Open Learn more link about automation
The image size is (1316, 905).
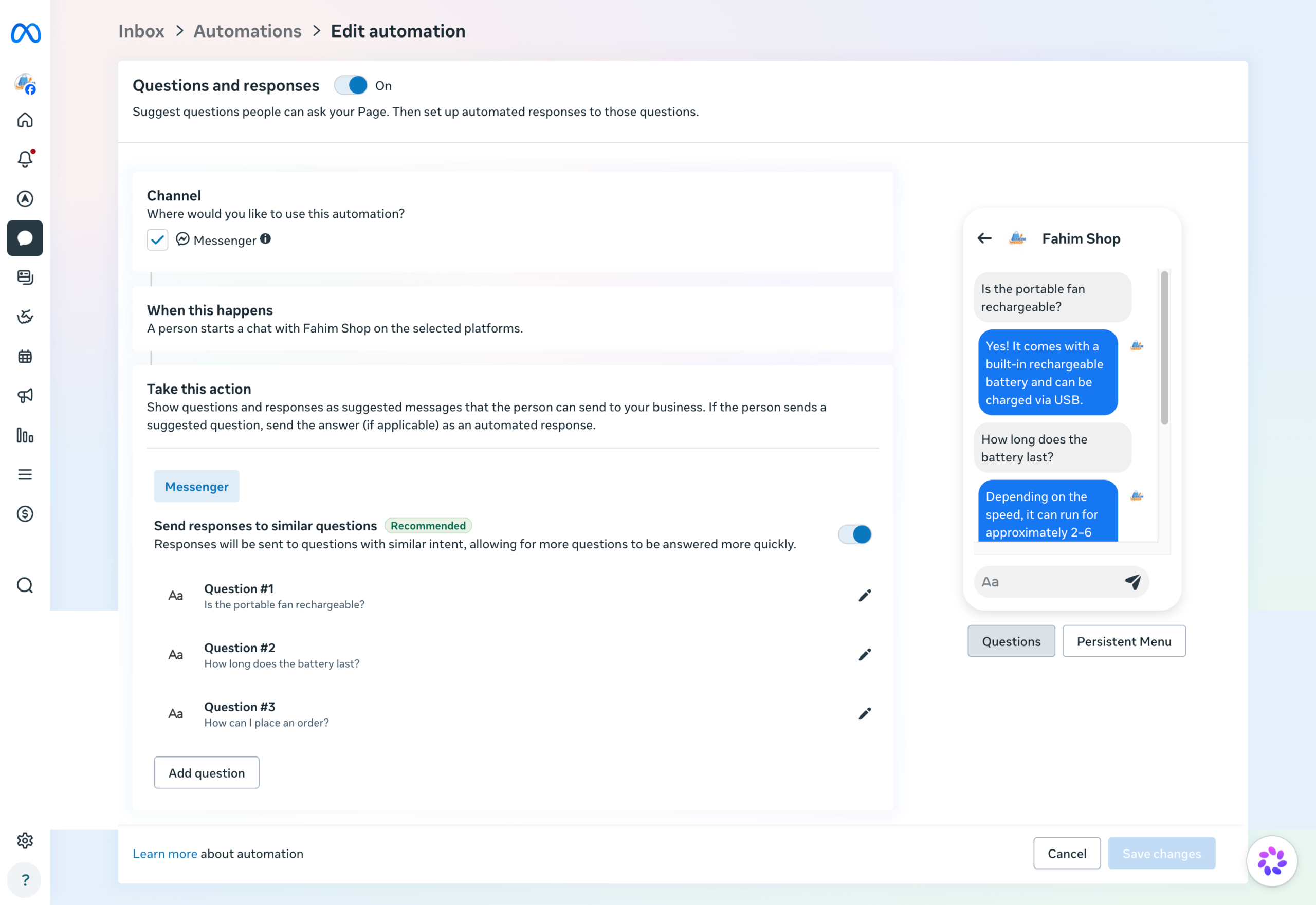click(x=165, y=854)
